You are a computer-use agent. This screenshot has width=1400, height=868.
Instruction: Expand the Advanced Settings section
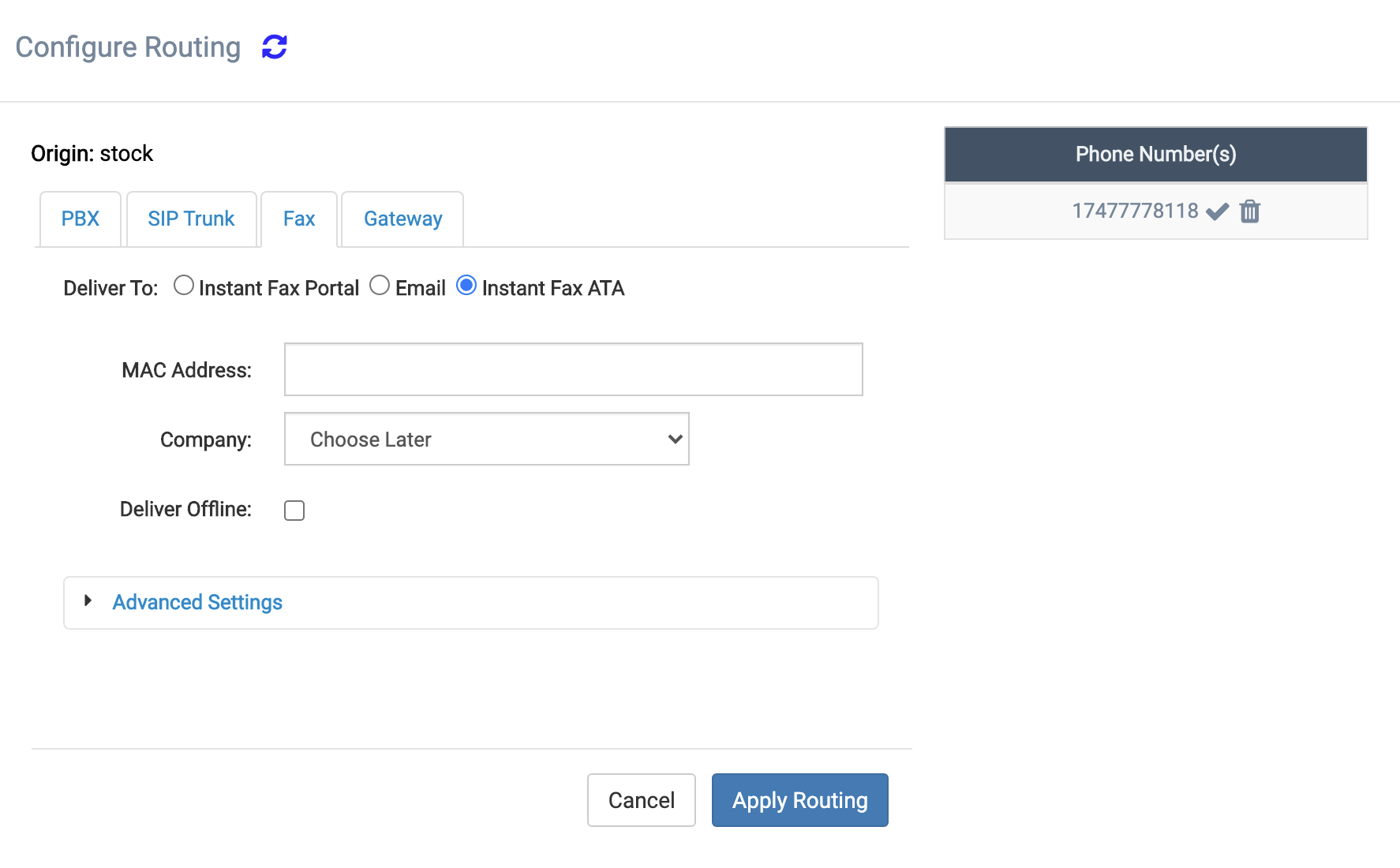pyautogui.click(x=197, y=602)
